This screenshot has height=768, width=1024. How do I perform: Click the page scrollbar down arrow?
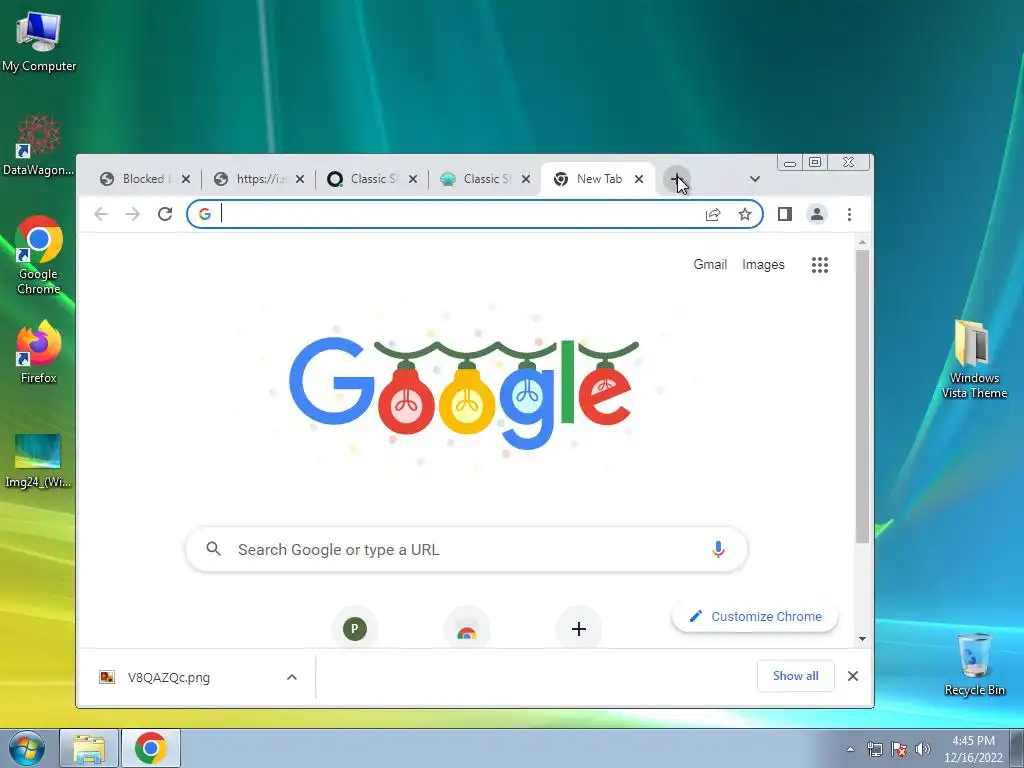point(862,639)
